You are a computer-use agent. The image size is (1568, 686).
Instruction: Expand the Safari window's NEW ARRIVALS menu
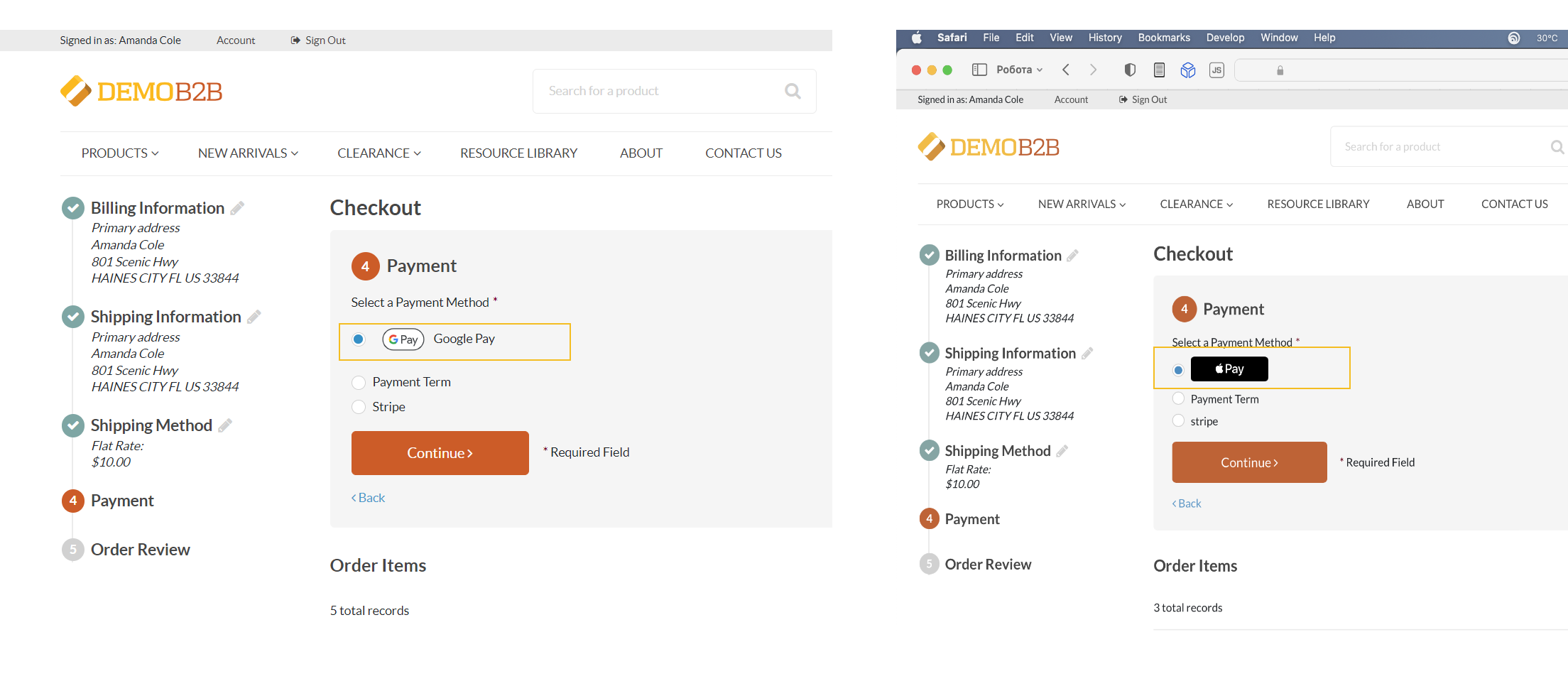1081,205
